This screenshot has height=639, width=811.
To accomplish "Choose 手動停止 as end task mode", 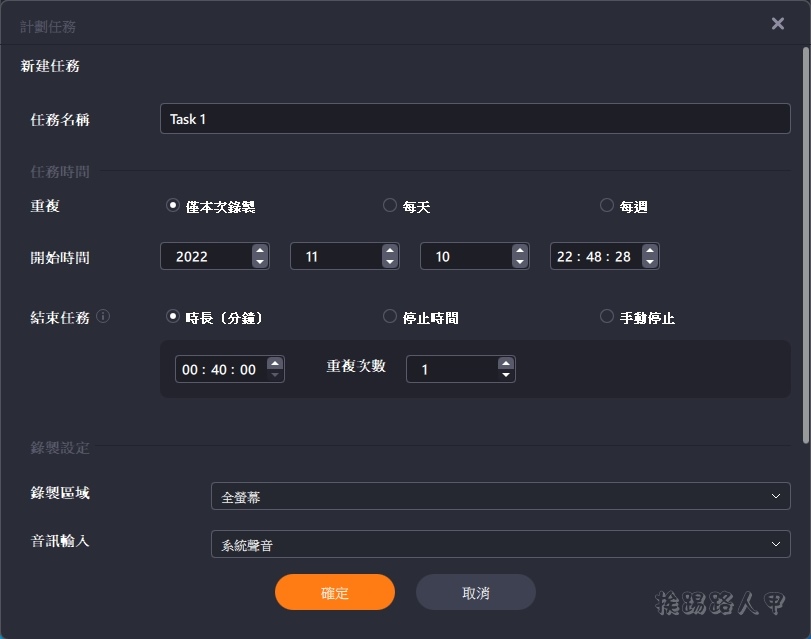I will pyautogui.click(x=607, y=317).
